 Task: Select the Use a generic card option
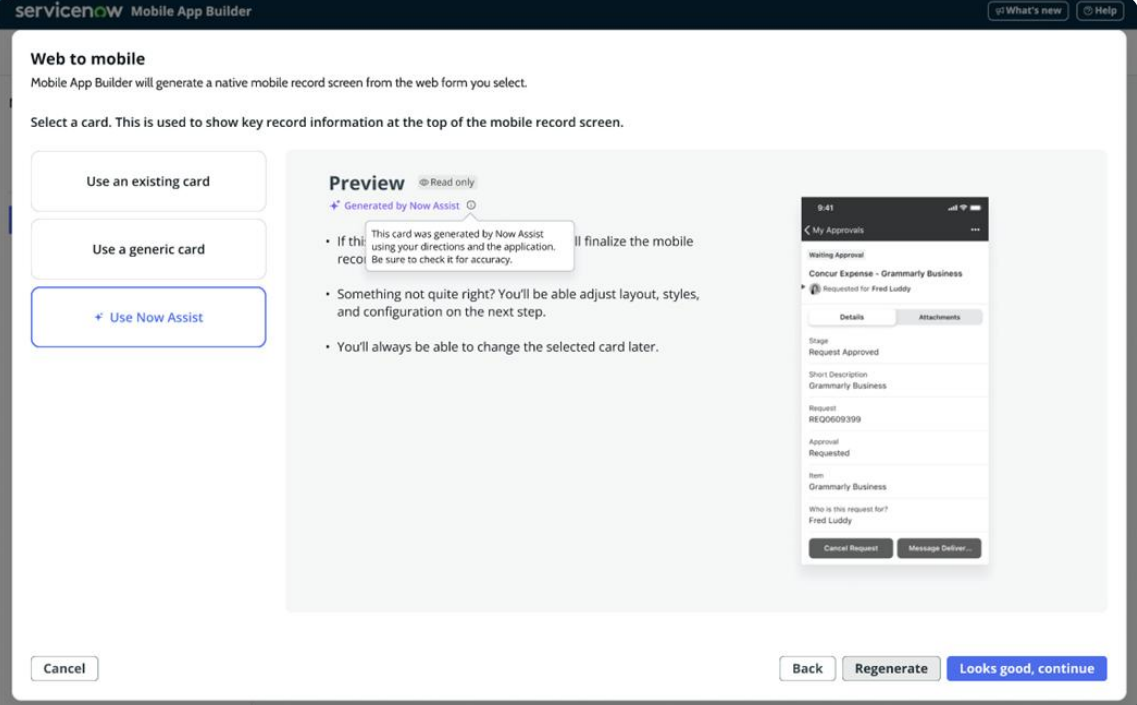148,250
